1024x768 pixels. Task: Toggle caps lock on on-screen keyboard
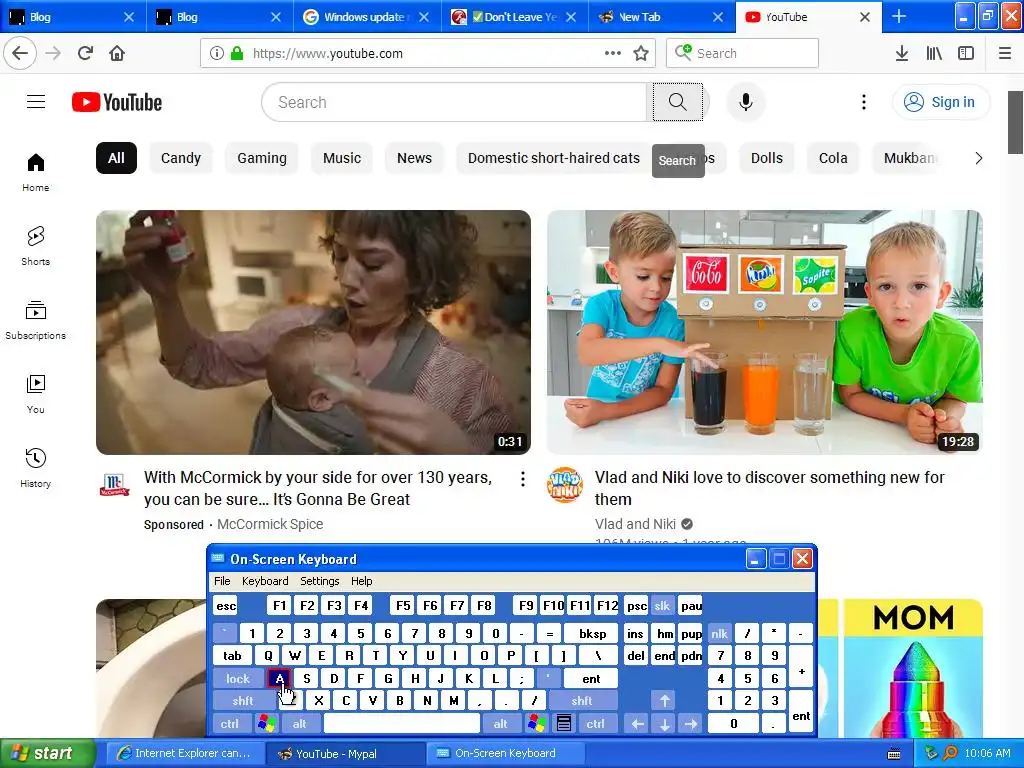click(x=238, y=679)
